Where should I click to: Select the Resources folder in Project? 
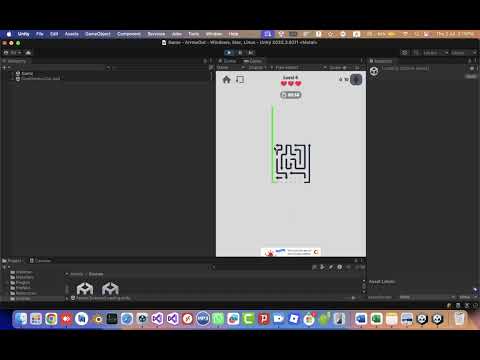[x=23, y=293]
